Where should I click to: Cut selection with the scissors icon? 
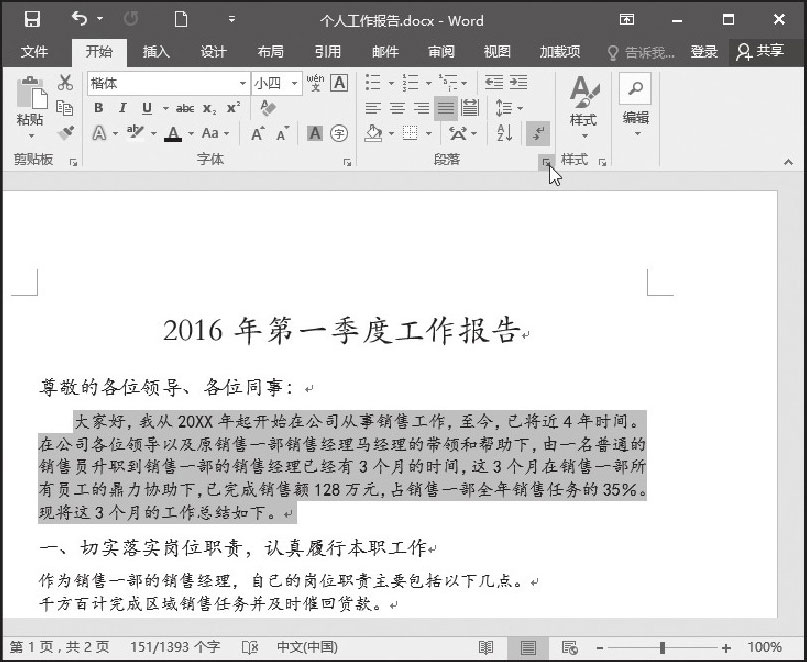(x=65, y=82)
